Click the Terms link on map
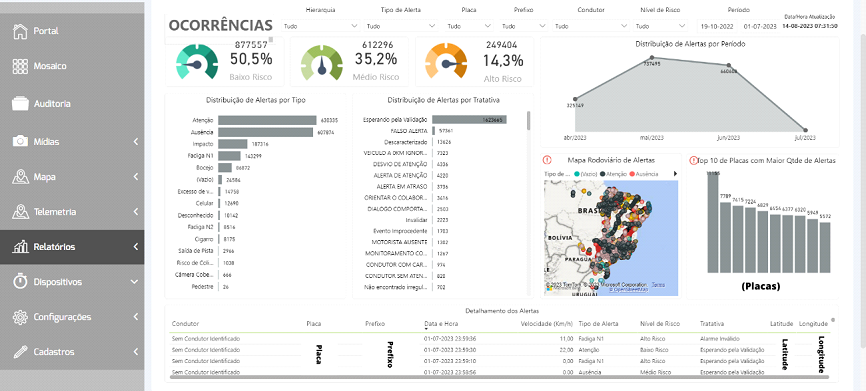Viewport: 866px width, 391px height. click(658, 285)
